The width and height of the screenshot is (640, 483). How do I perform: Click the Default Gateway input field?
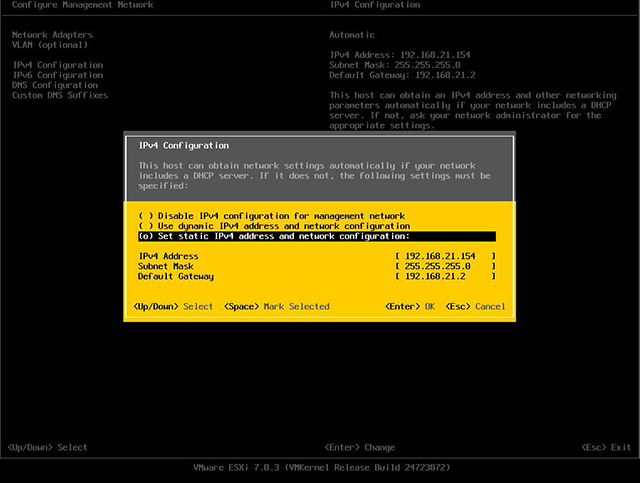tap(445, 276)
